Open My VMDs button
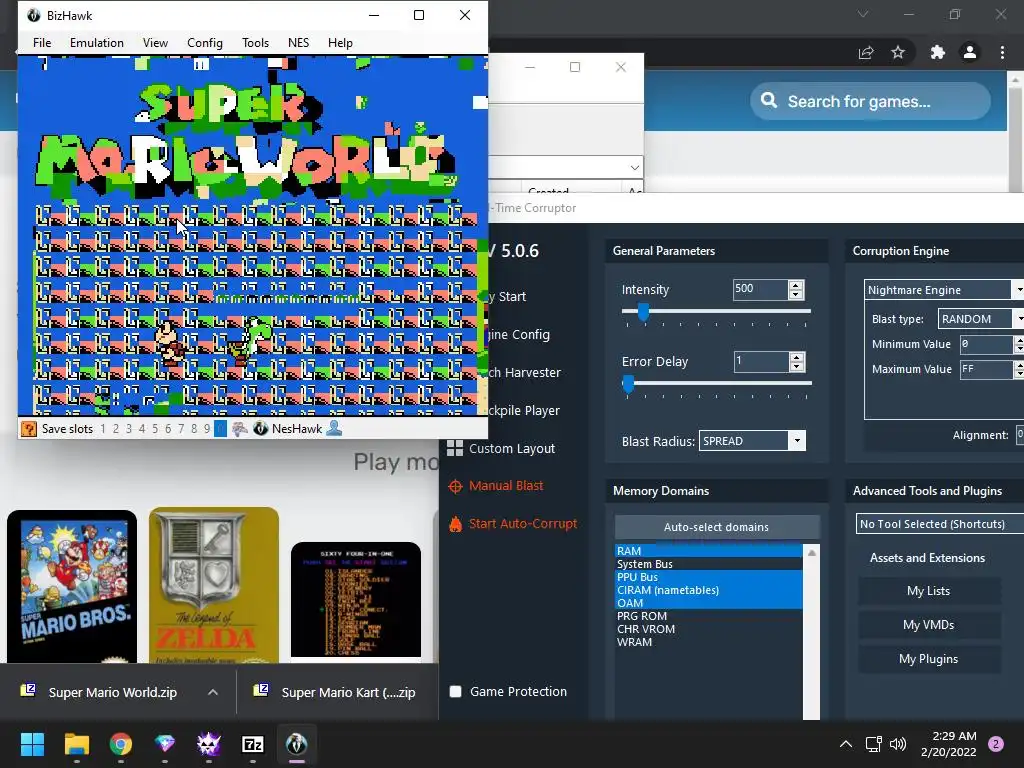The height and width of the screenshot is (768, 1024). point(929,625)
